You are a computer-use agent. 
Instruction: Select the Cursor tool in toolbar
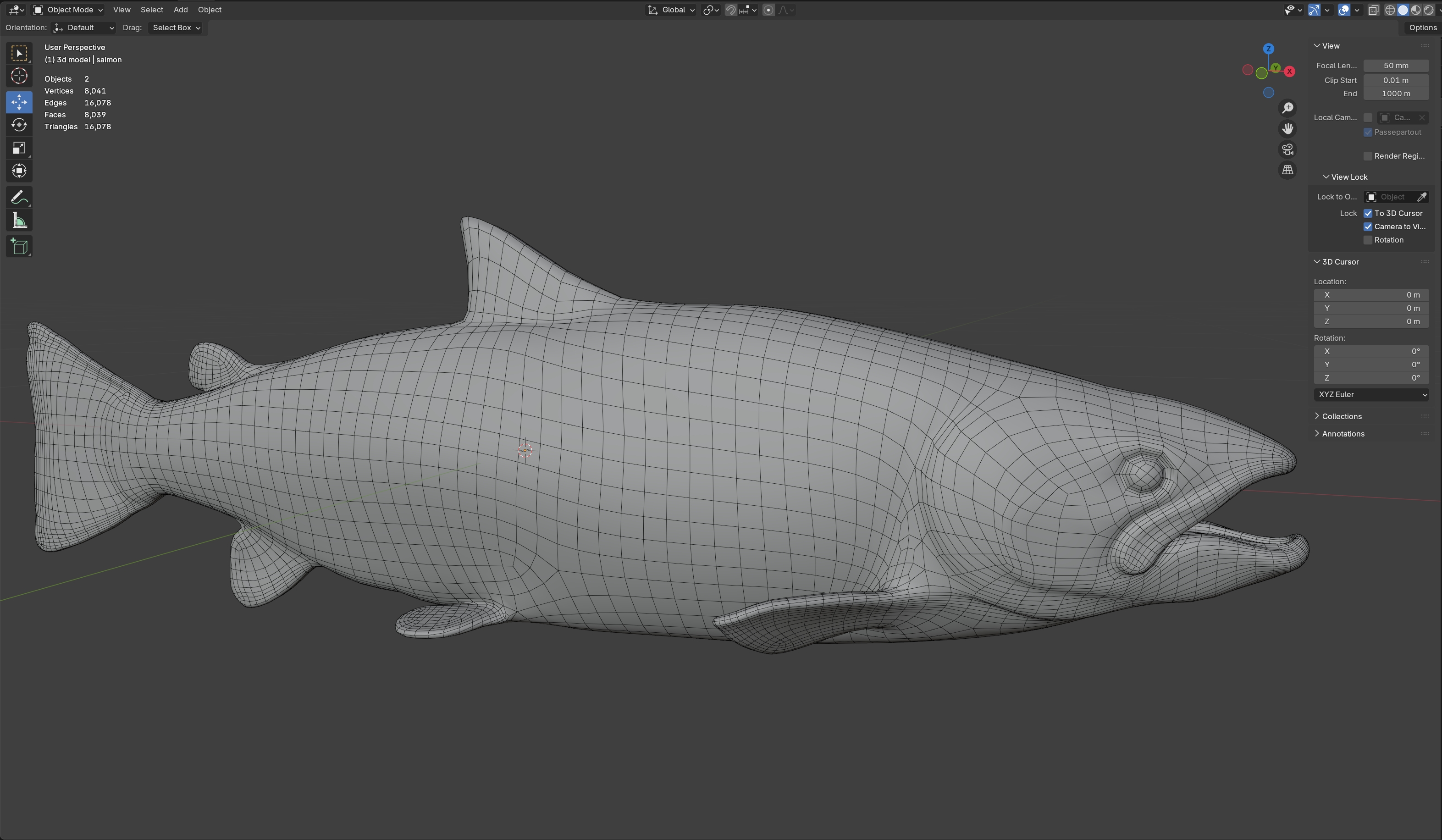19,76
